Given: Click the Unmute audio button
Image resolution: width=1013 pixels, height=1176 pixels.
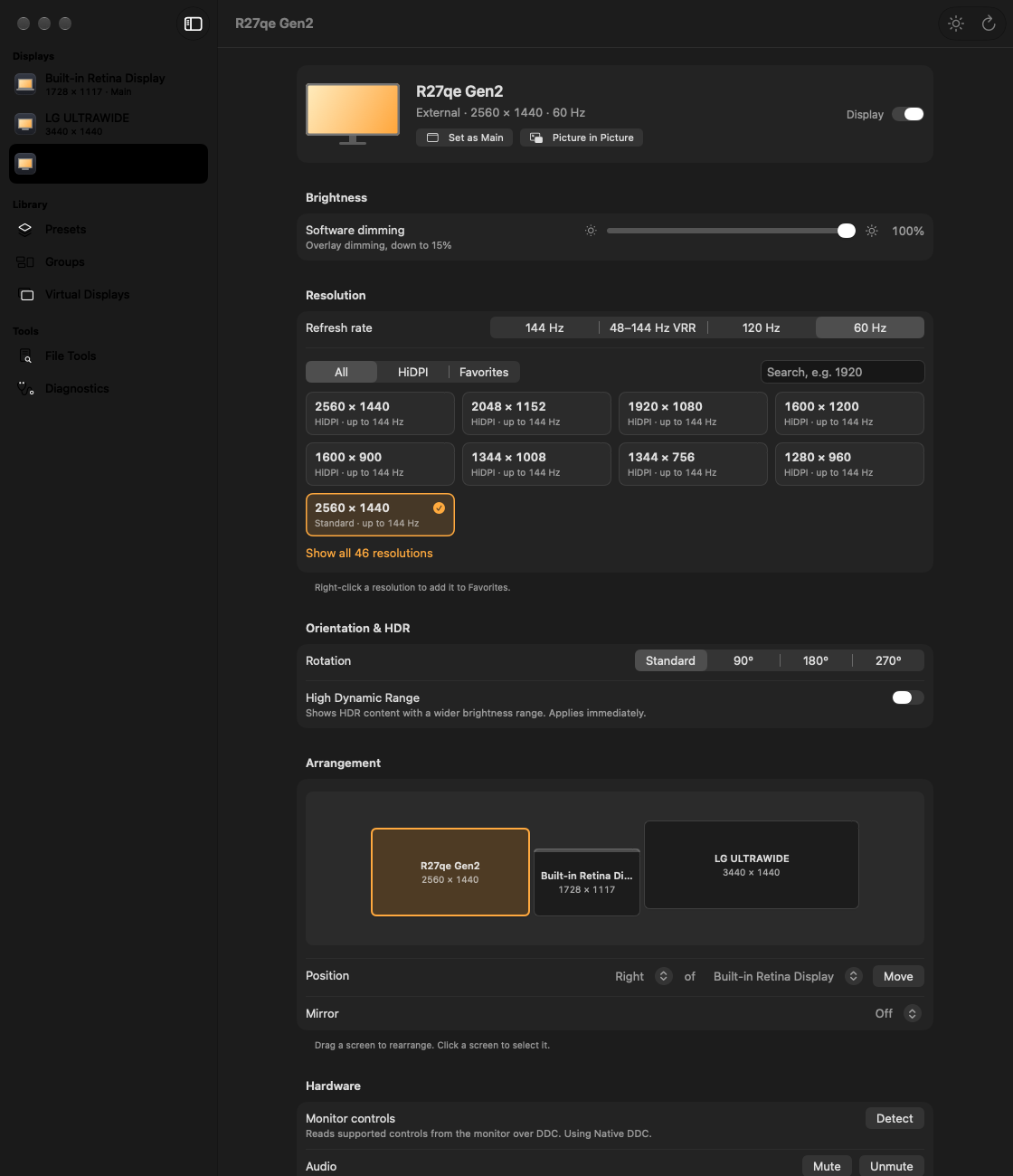Looking at the screenshot, I should [892, 1166].
